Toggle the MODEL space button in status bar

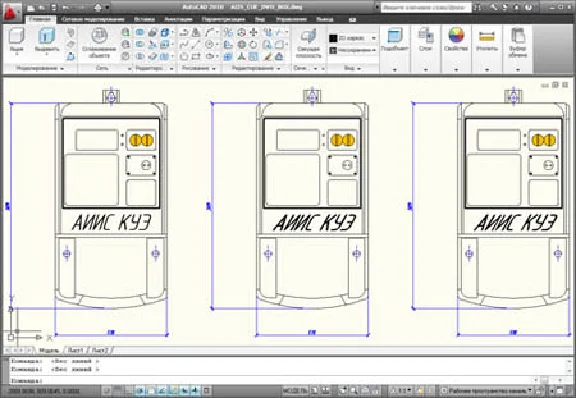tap(295, 390)
